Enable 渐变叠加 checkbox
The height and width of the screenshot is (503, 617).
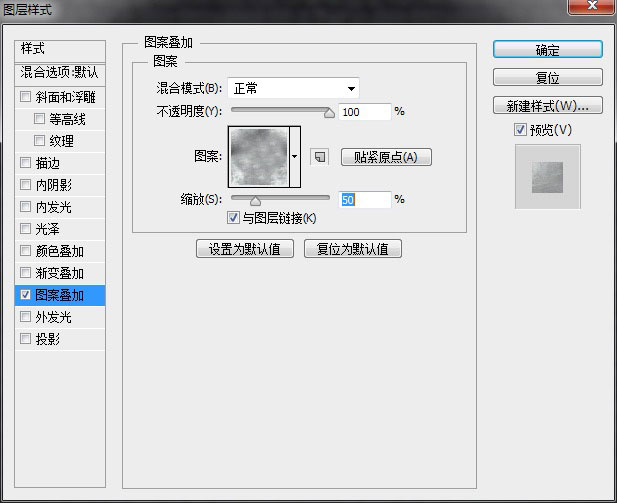[26, 273]
